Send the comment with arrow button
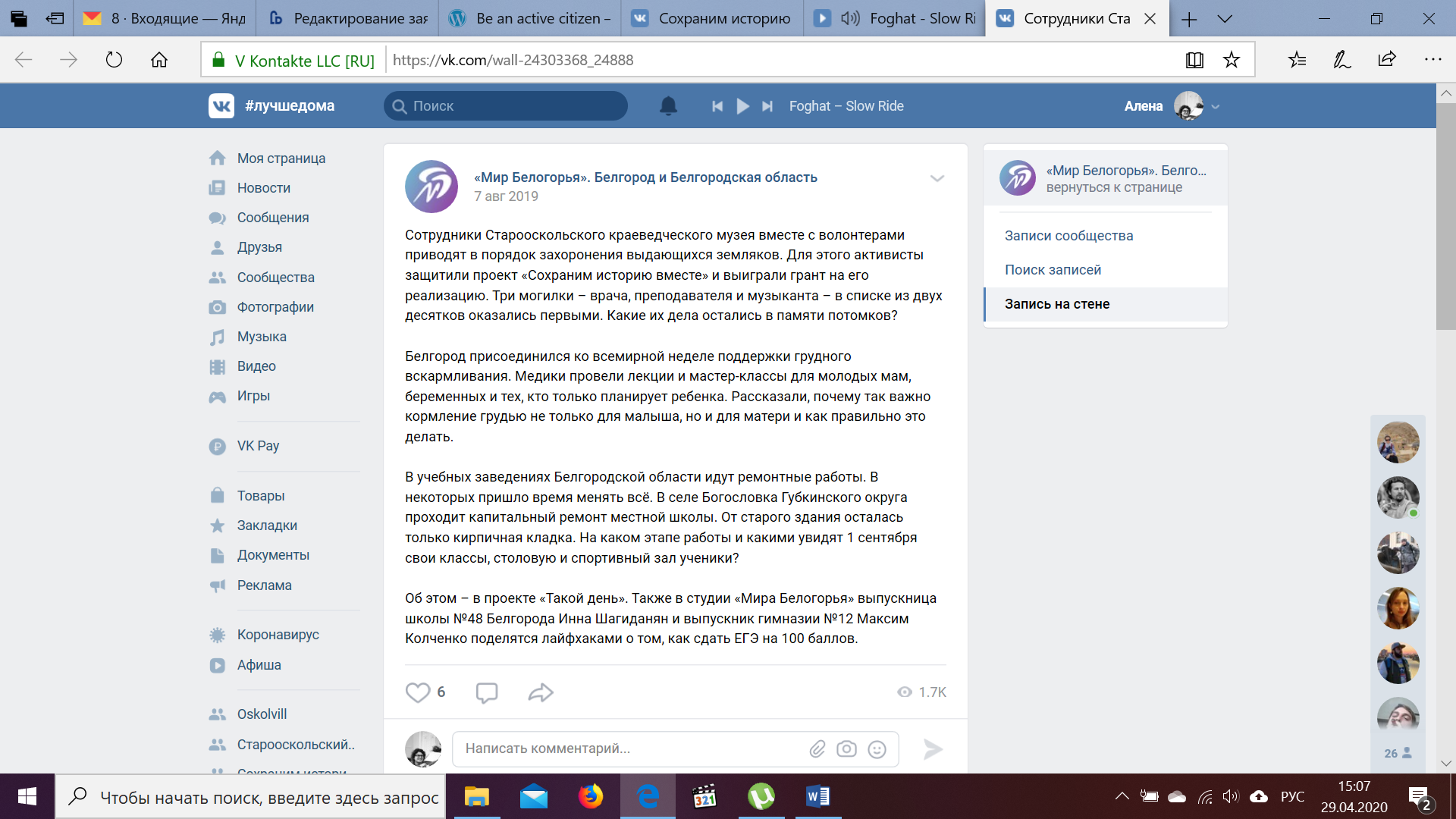 point(933,749)
